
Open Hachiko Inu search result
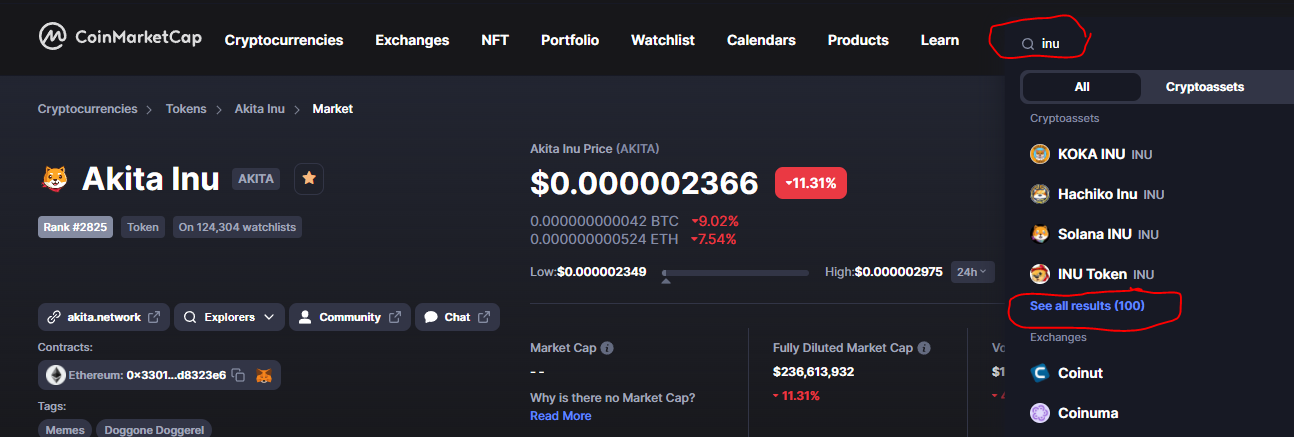[x=1098, y=194]
